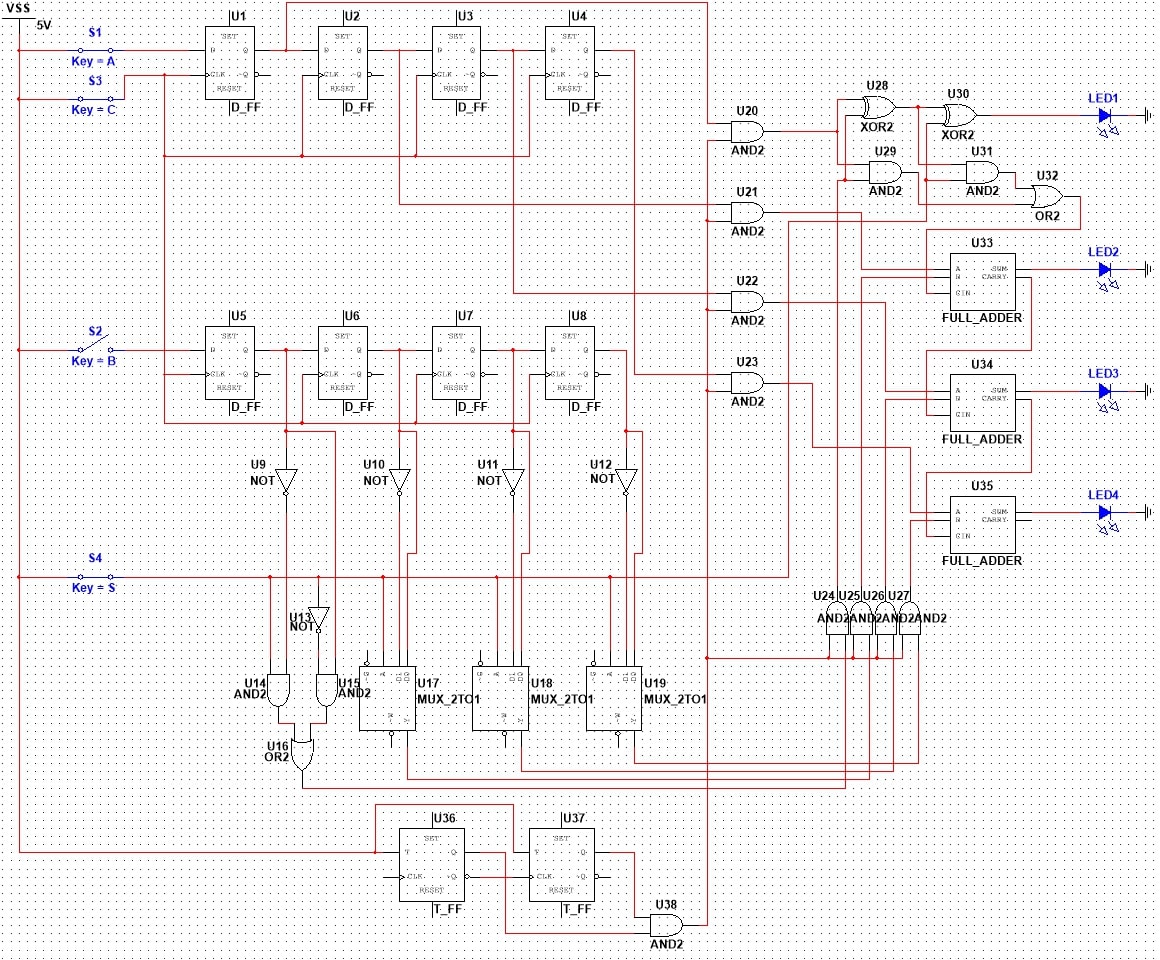Click the LED1 indicator
This screenshot has height=960, width=1160.
coord(1105,115)
